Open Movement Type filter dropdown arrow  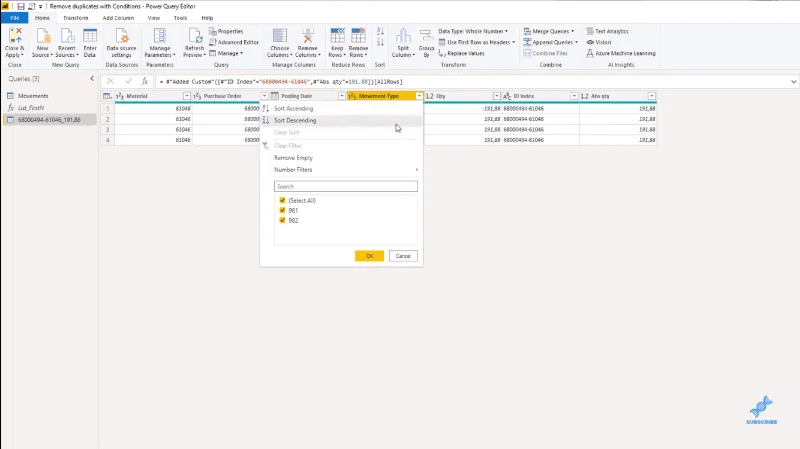point(419,96)
